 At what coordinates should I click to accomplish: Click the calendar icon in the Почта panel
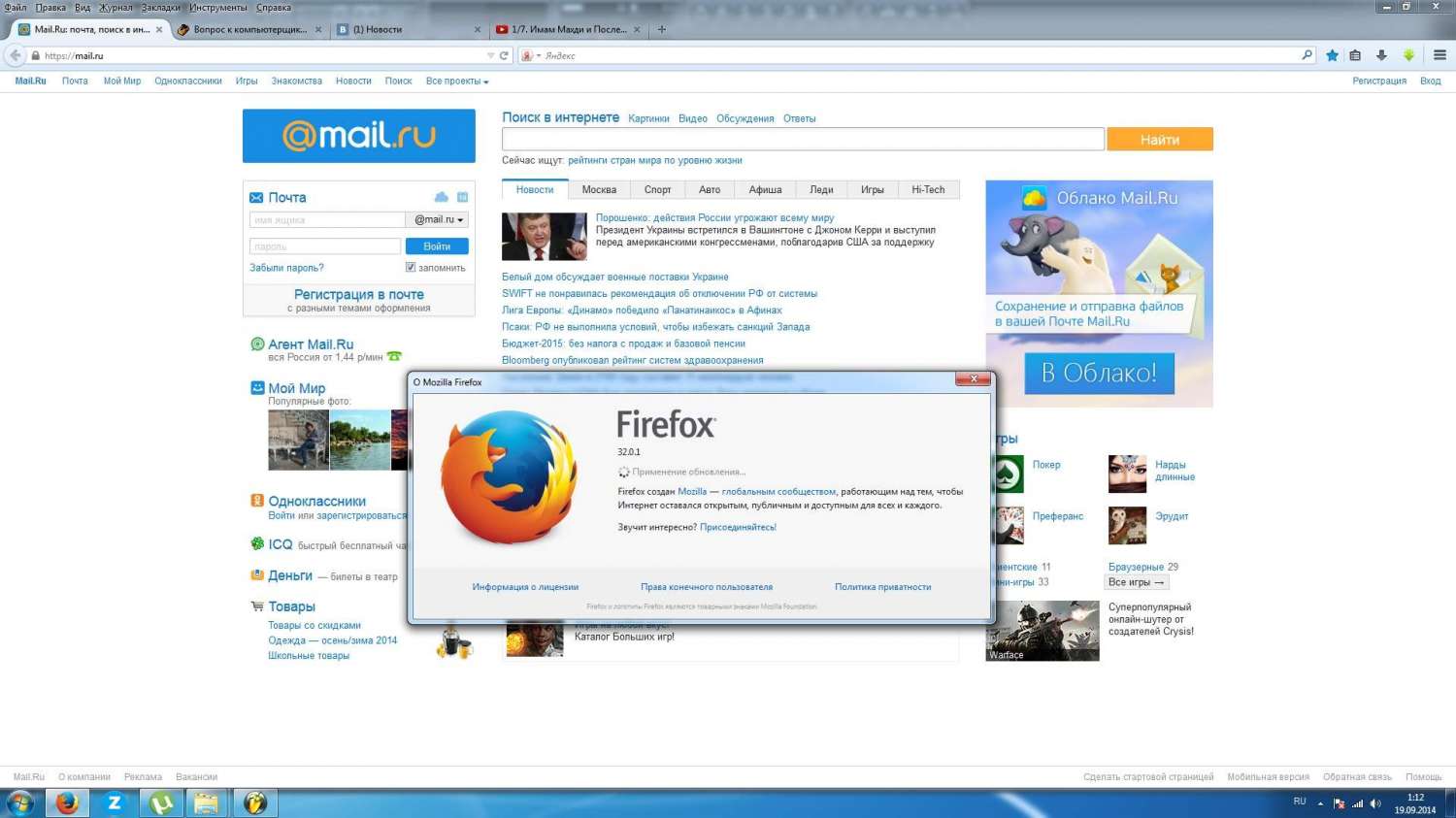pyautogui.click(x=463, y=197)
